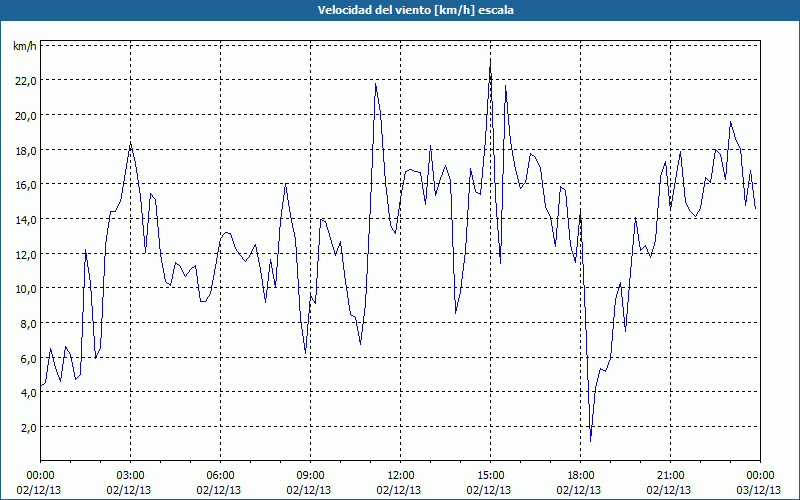Click the highest wind peak at 15:00
The width and height of the screenshot is (800, 500).
[x=490, y=61]
